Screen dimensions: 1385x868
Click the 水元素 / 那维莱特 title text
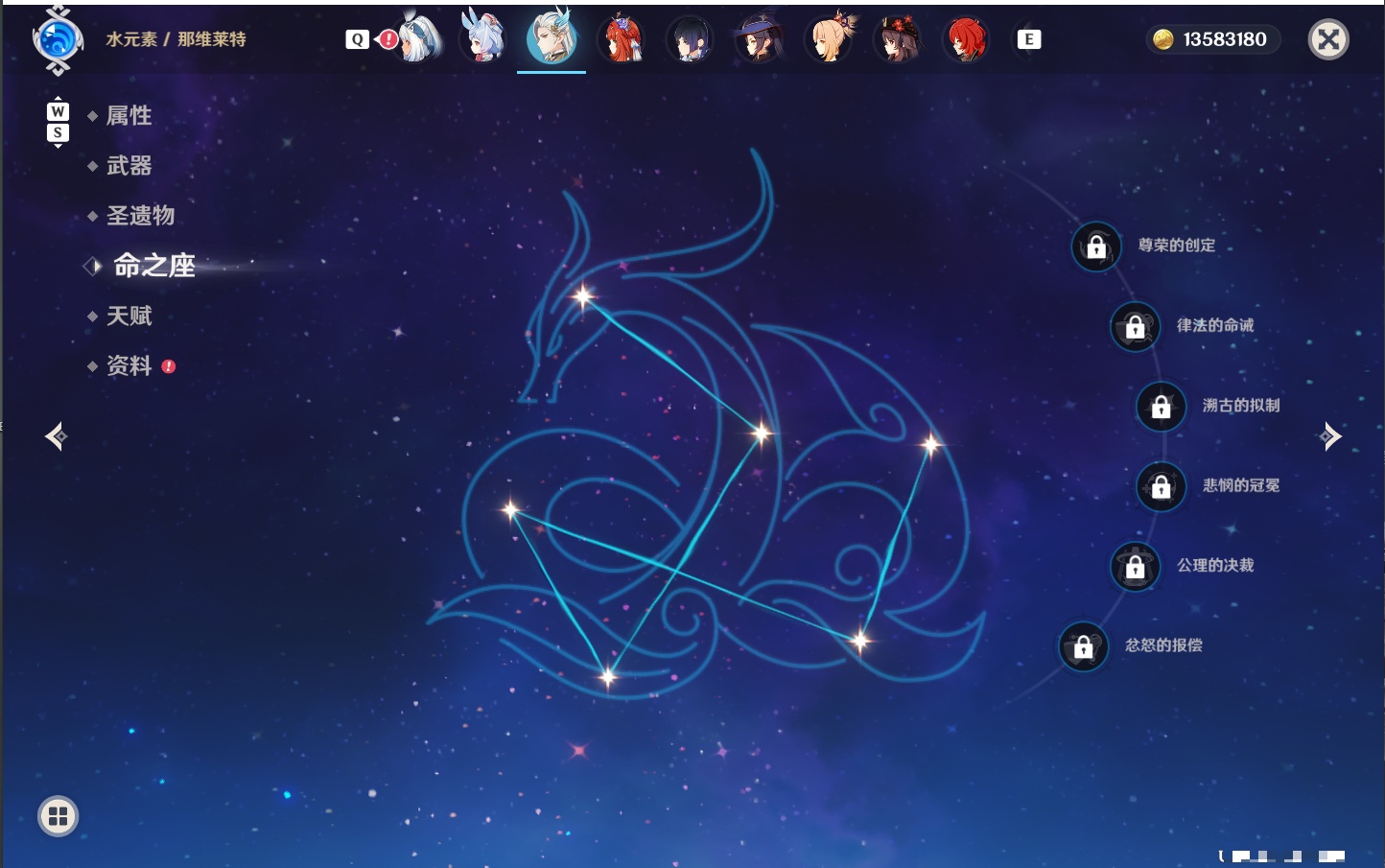[x=176, y=39]
